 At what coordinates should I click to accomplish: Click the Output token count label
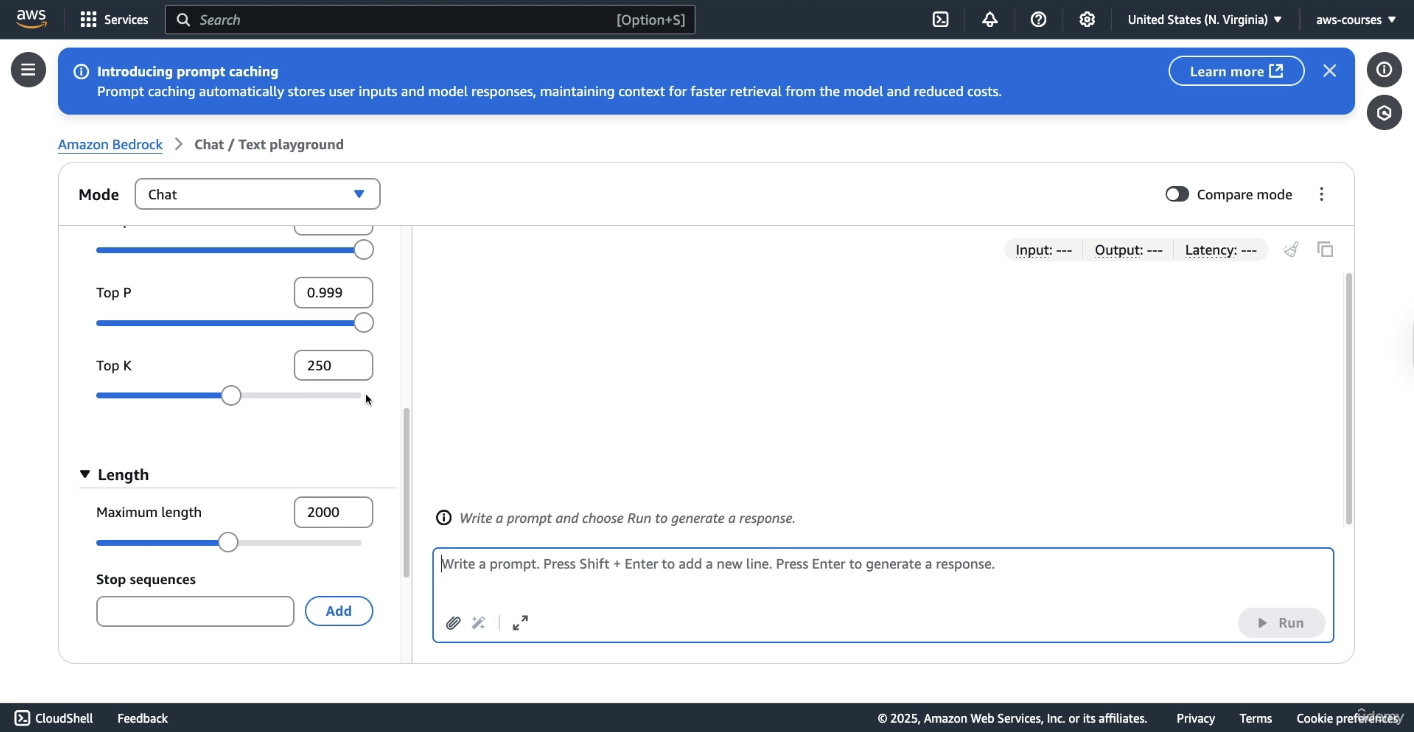click(x=1128, y=250)
